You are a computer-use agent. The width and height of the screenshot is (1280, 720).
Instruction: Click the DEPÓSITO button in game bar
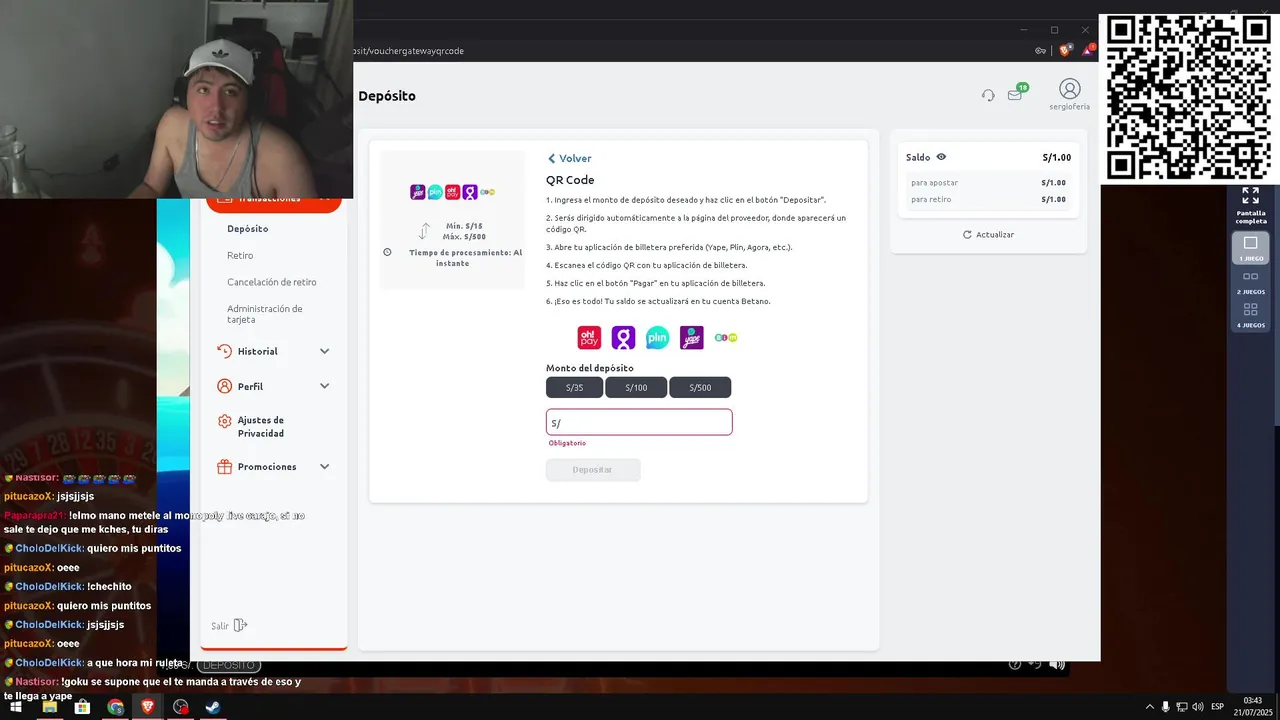(x=229, y=665)
